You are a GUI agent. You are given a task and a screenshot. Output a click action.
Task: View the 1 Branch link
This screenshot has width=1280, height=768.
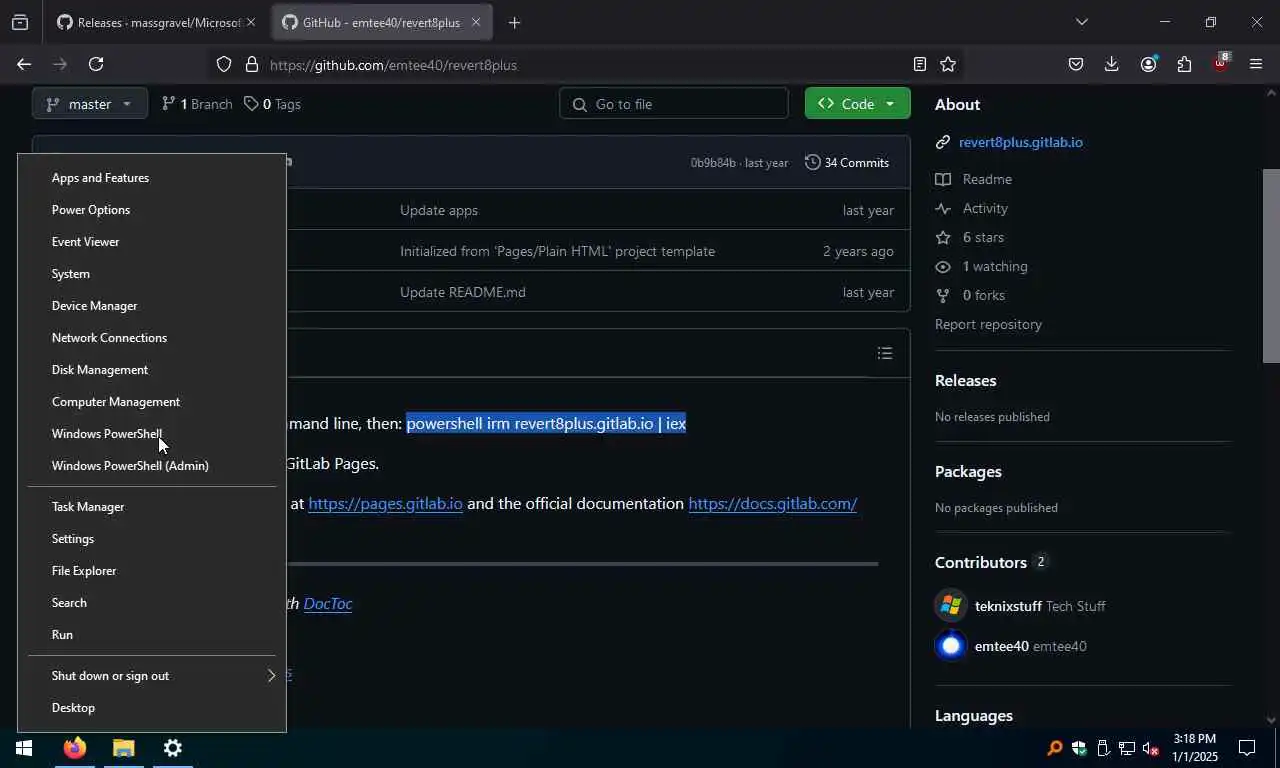point(197,104)
